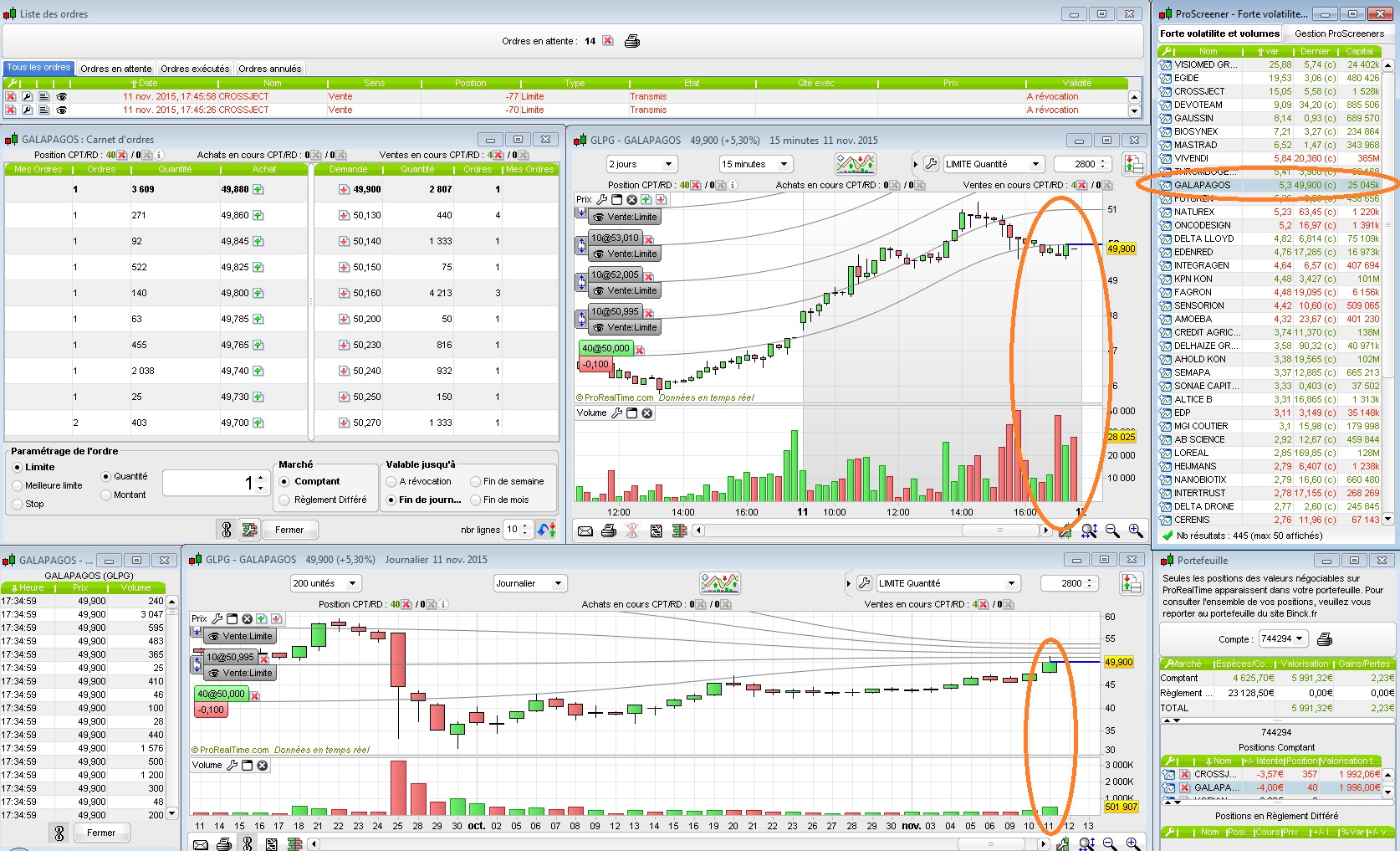Viewport: 1400px width, 851px height.
Task: Select GALAPAGOS row in ProScreener
Action: pos(1269,185)
